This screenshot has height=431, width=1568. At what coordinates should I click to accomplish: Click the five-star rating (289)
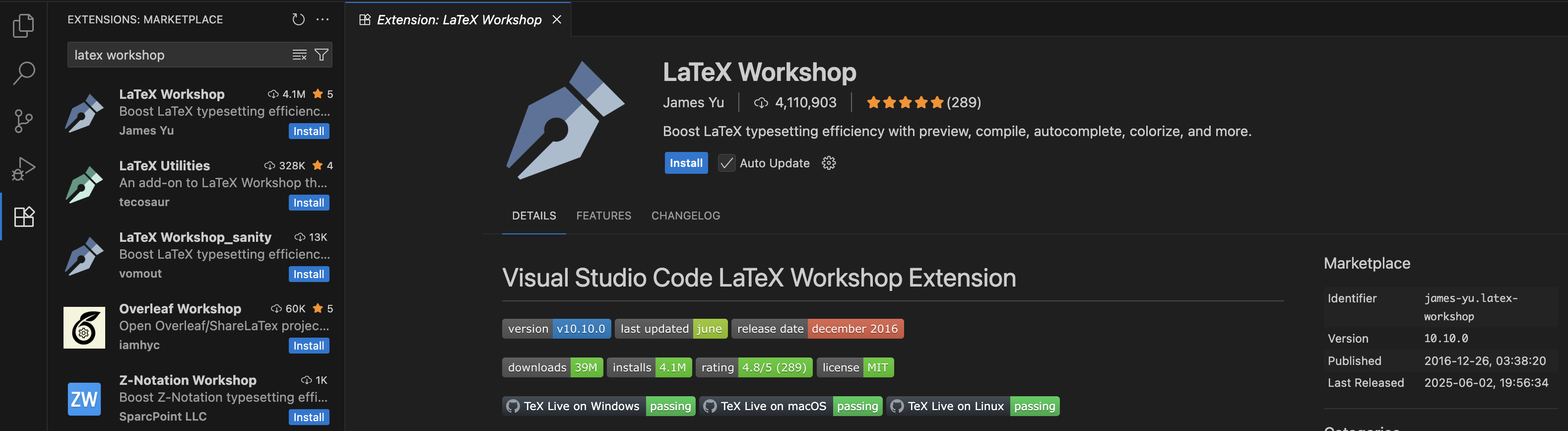tap(923, 102)
